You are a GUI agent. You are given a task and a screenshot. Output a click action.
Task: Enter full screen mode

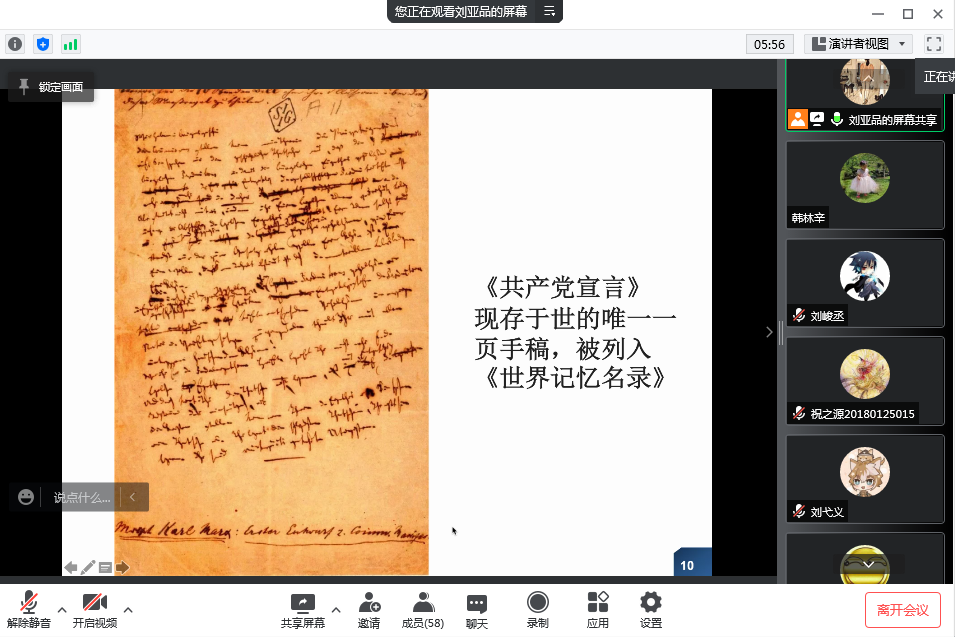click(x=934, y=44)
